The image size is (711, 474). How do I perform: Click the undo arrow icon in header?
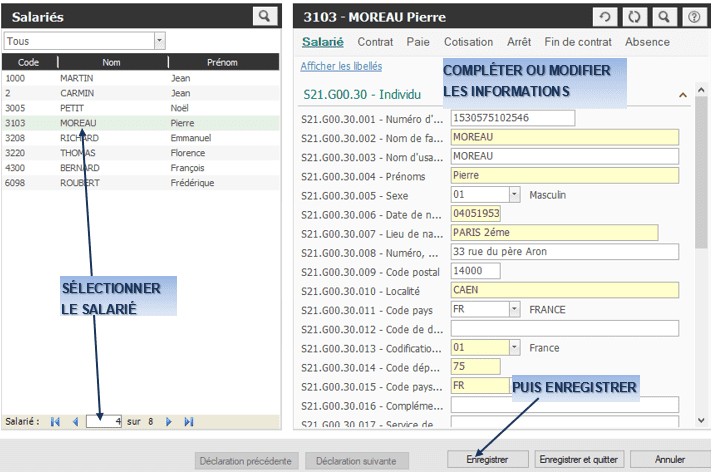[x=603, y=17]
